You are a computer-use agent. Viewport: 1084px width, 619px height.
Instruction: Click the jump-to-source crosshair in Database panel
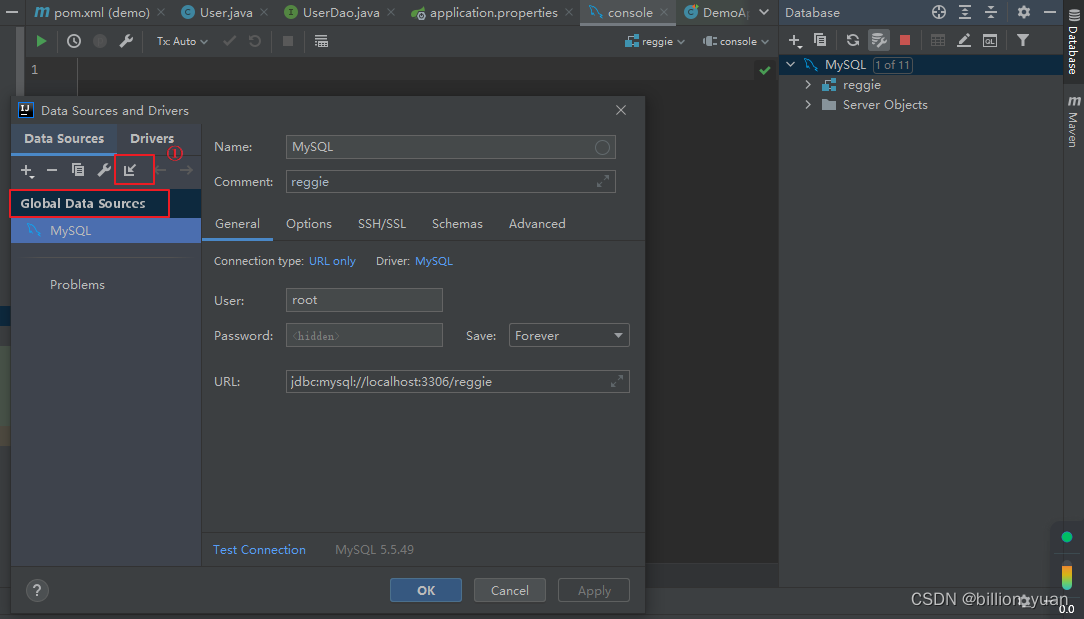(x=938, y=12)
